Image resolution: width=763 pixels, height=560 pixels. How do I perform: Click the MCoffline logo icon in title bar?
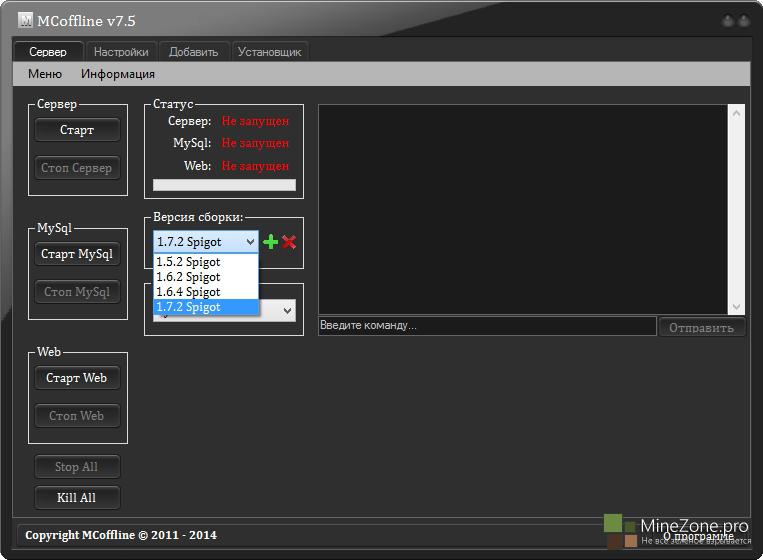[25, 21]
